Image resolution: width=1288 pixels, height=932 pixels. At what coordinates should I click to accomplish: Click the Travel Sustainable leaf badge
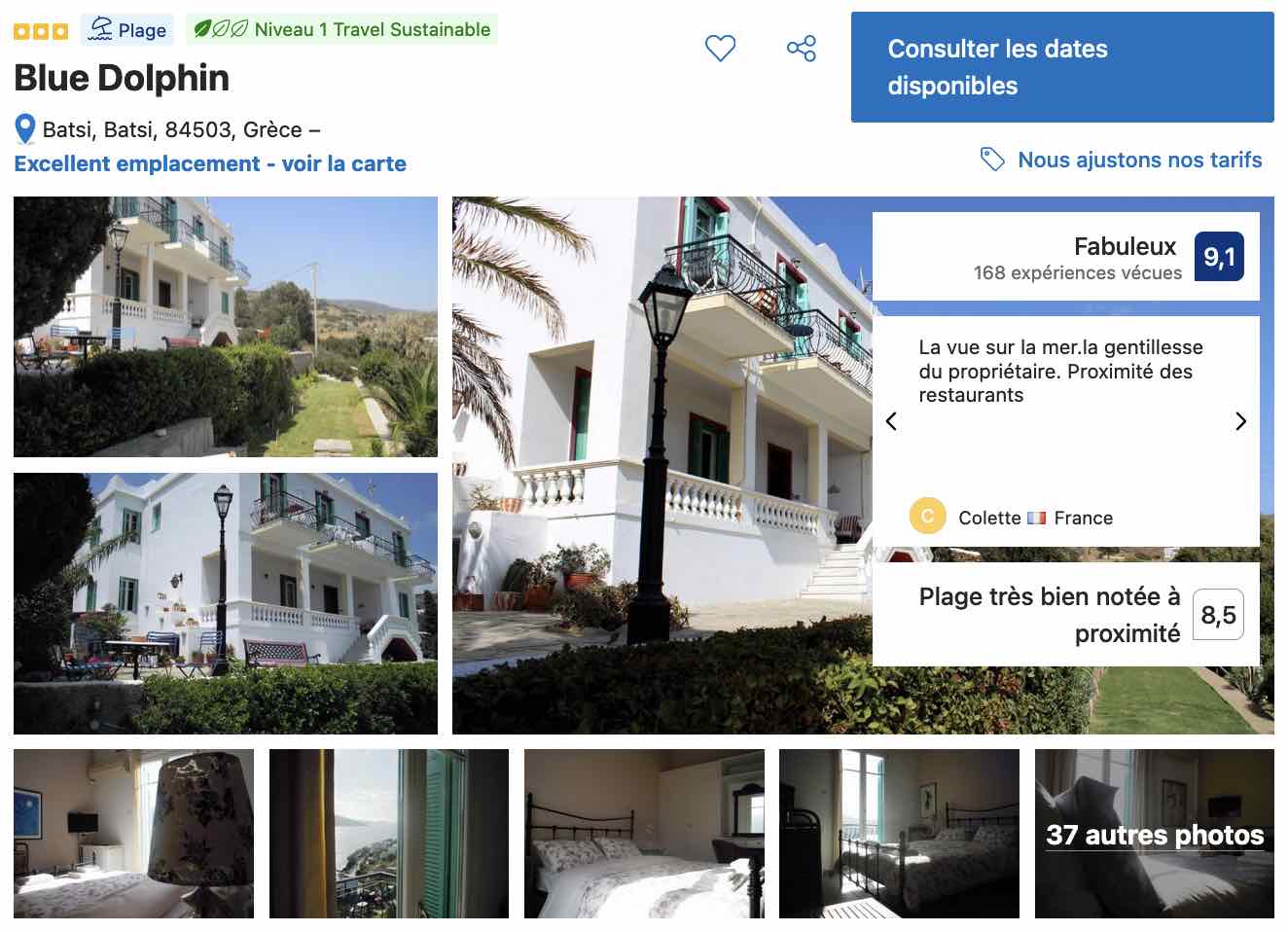pos(341,29)
